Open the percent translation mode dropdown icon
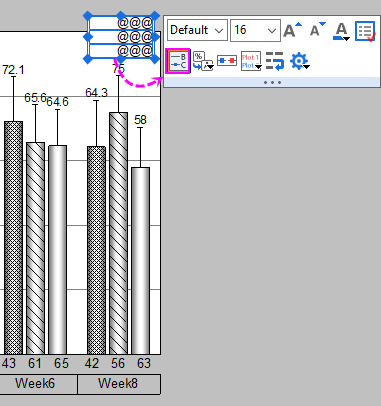 [x=203, y=61]
